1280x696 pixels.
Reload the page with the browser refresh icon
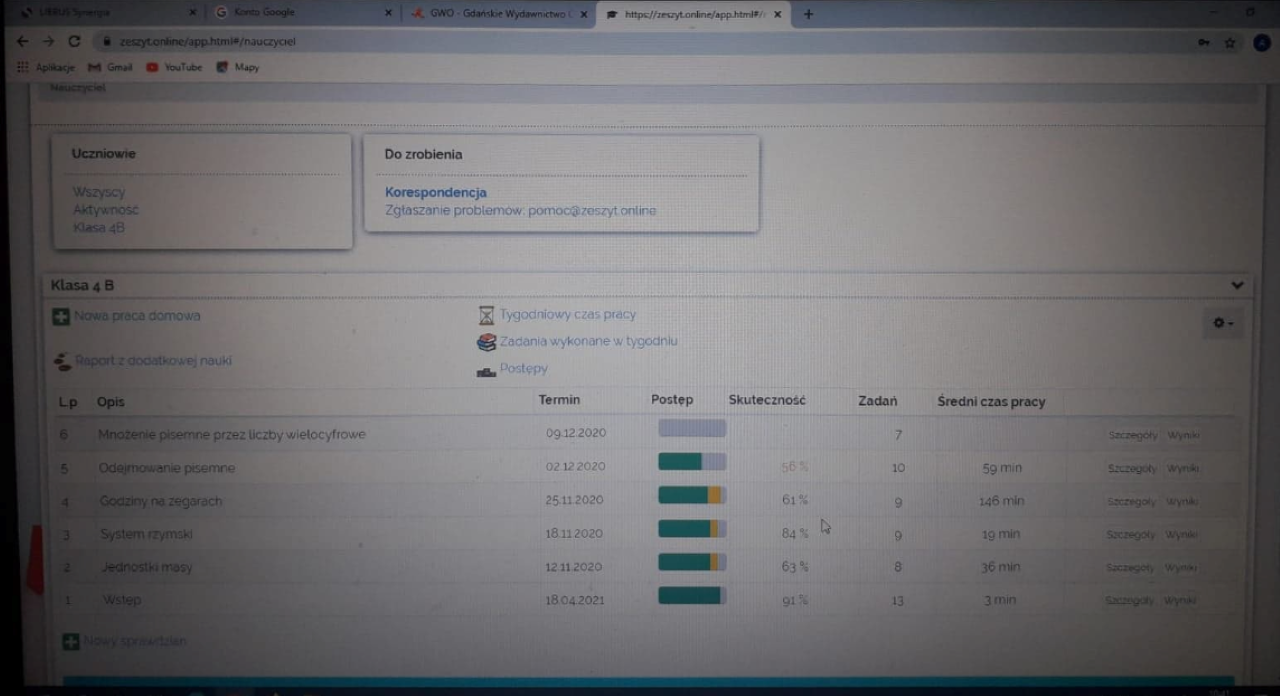coord(74,42)
